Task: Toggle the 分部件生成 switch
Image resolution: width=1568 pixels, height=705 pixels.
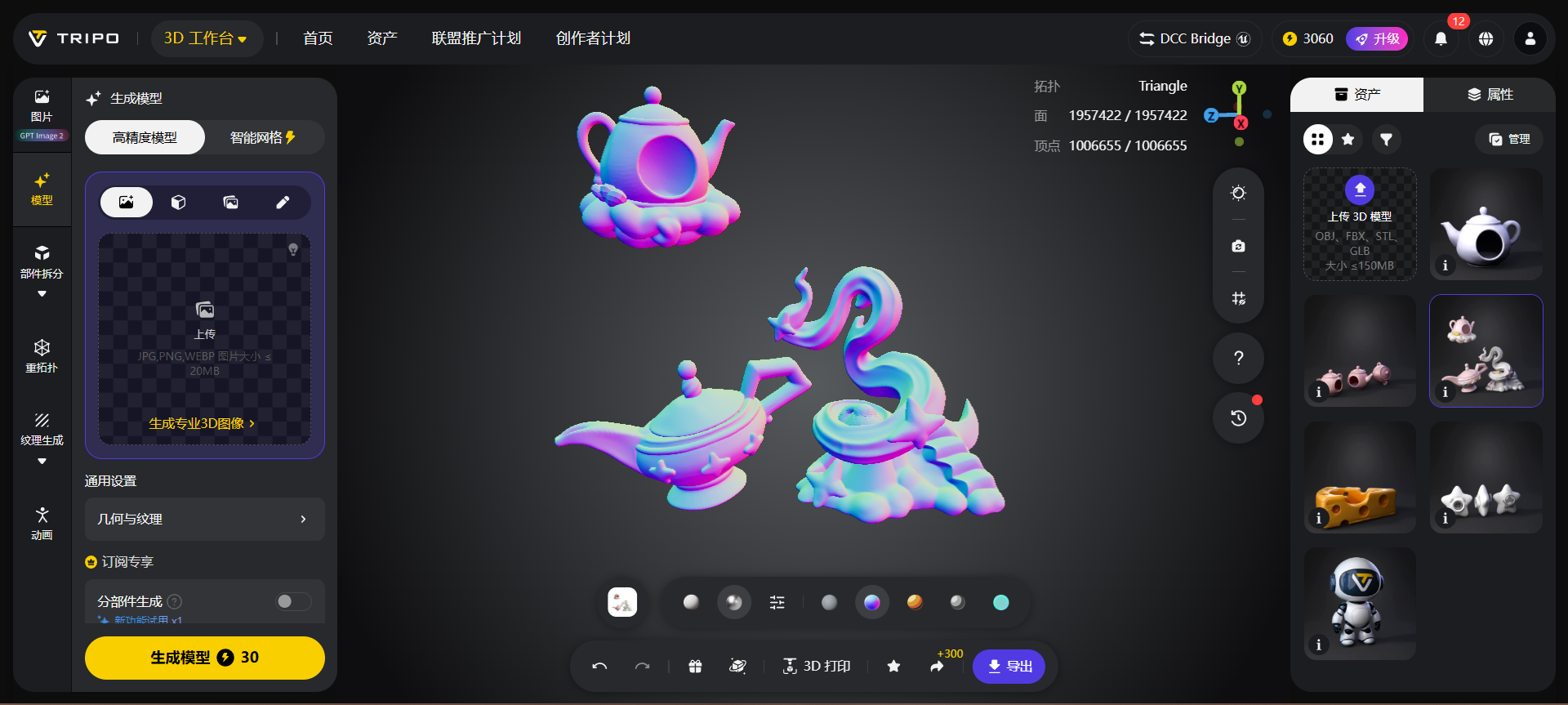Action: [x=293, y=601]
